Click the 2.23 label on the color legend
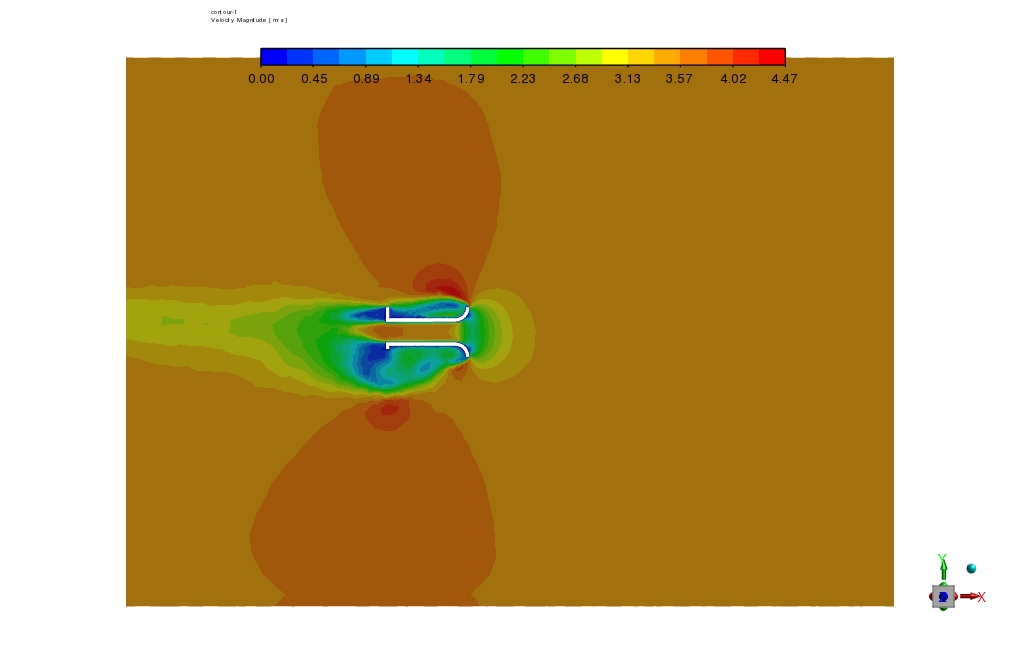 click(523, 79)
